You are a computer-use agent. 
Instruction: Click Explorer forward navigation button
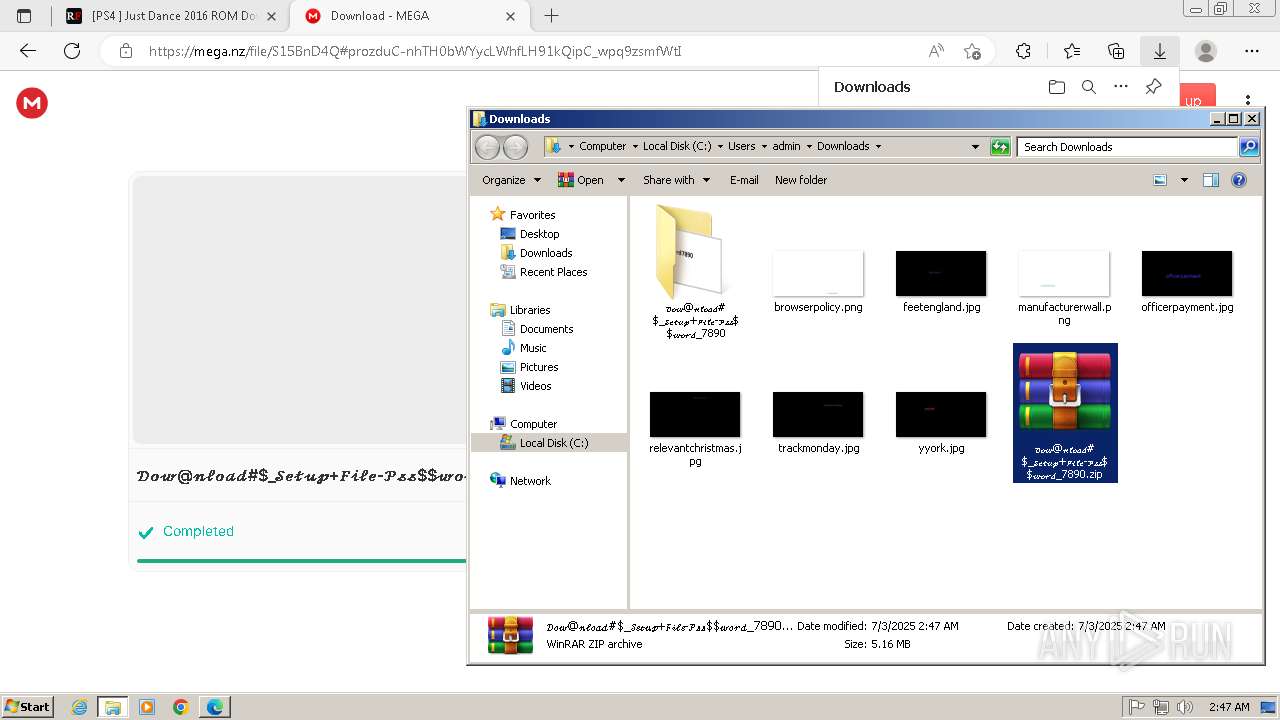click(x=515, y=147)
